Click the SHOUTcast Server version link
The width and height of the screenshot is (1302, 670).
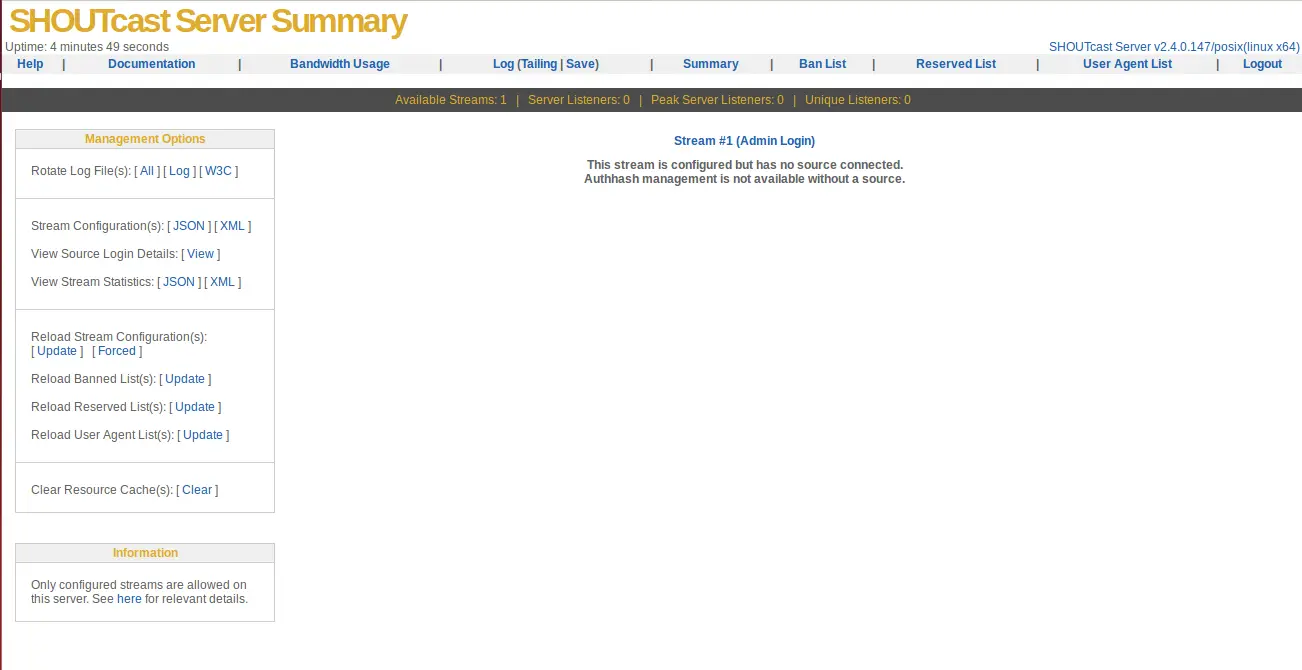(1174, 47)
